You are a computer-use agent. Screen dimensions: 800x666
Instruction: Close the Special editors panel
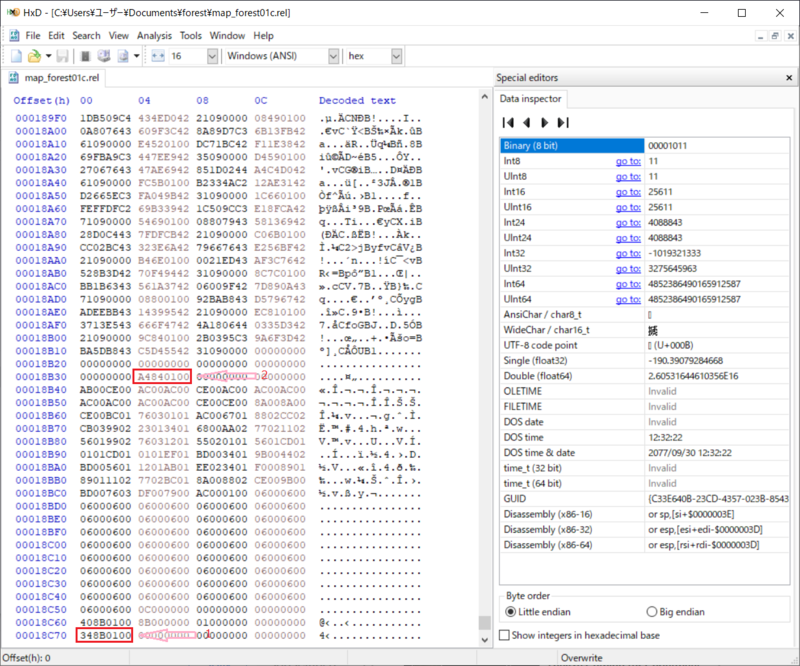[x=789, y=78]
